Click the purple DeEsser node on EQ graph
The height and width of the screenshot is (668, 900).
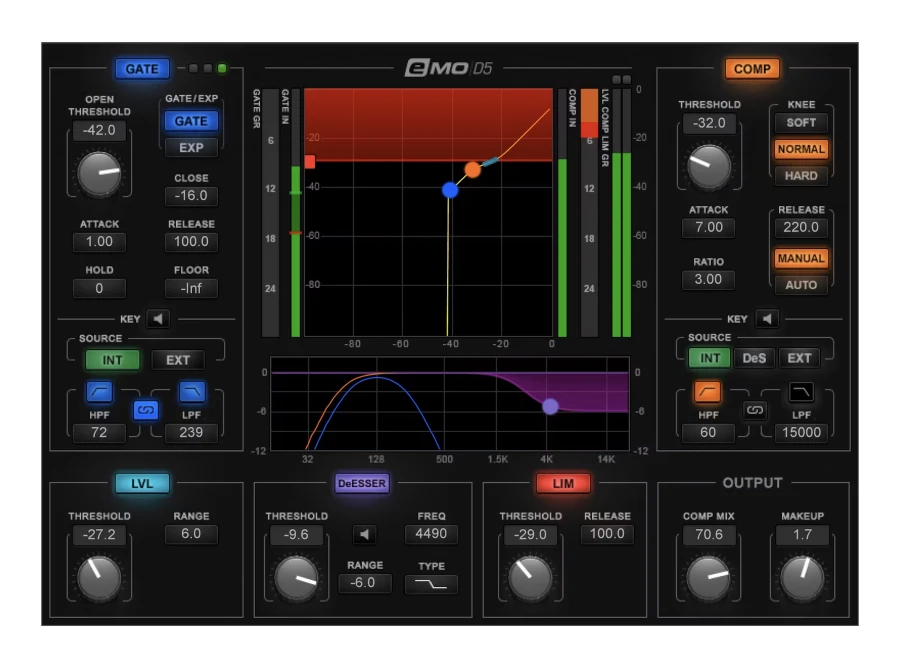point(550,406)
